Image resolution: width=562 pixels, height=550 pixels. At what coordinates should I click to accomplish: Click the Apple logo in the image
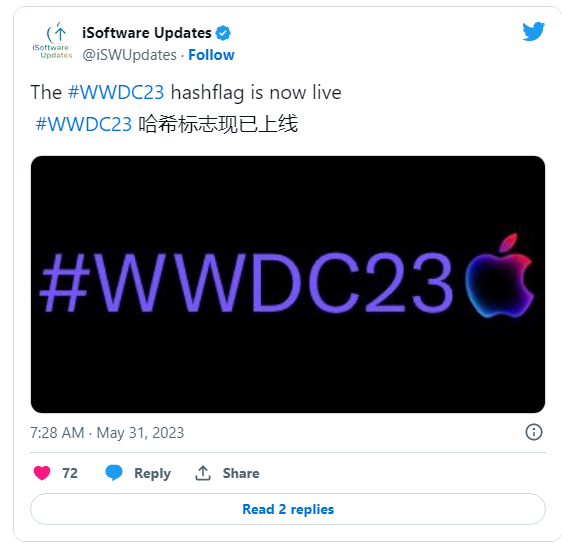(499, 275)
